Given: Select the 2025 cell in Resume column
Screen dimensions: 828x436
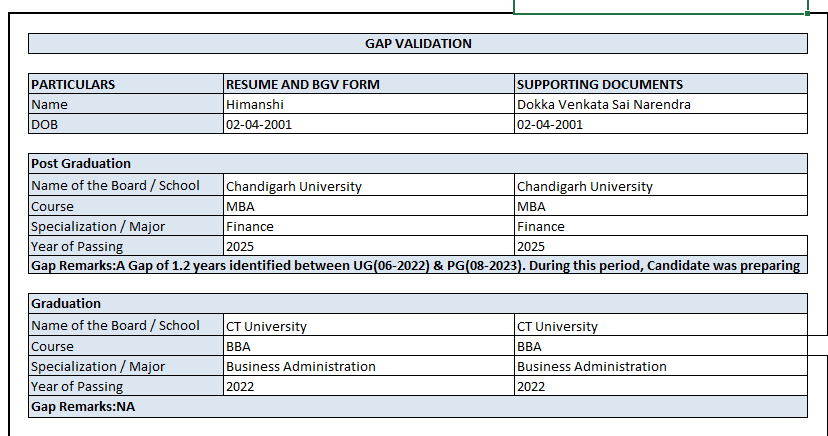Looking at the screenshot, I should (369, 246).
